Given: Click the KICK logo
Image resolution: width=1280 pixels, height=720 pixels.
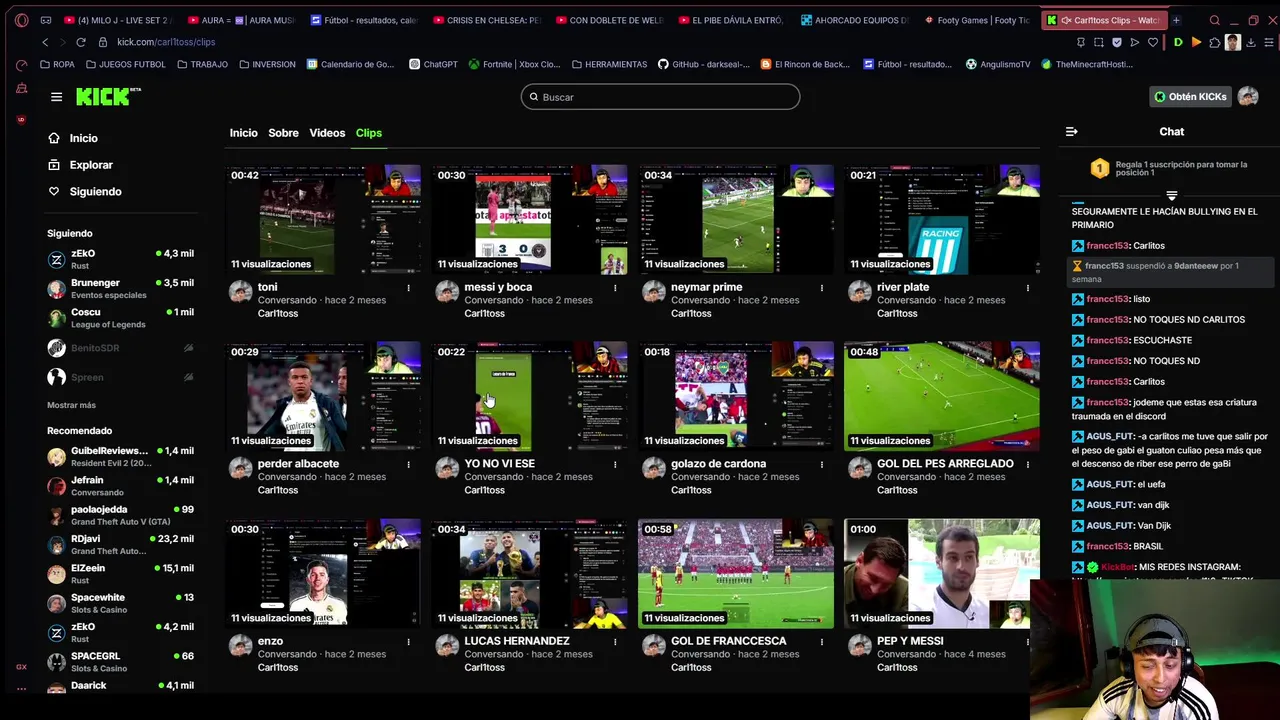Looking at the screenshot, I should (108, 96).
